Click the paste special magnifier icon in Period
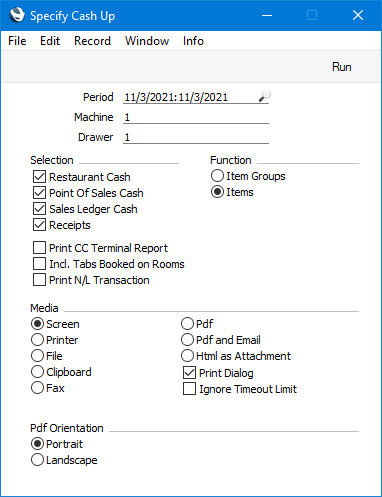Screen dimensions: 382x497 click(x=265, y=96)
